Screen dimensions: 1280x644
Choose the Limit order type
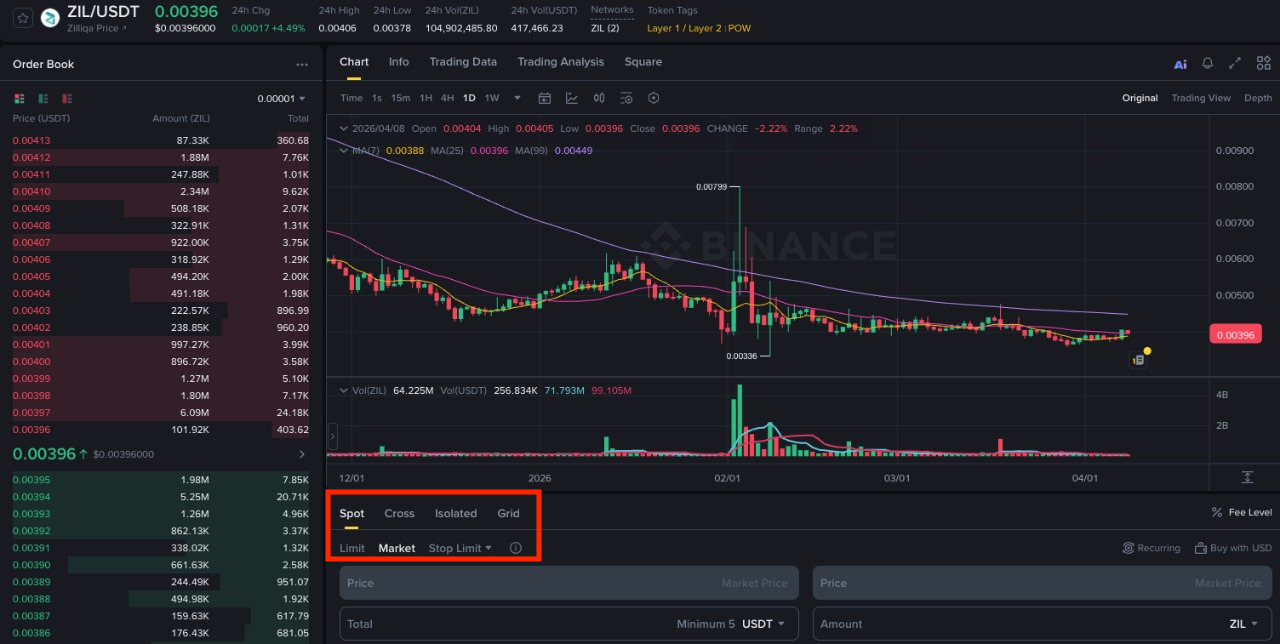[x=352, y=548]
